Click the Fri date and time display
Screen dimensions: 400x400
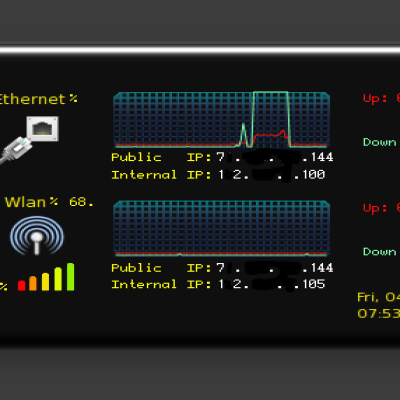click(x=378, y=305)
